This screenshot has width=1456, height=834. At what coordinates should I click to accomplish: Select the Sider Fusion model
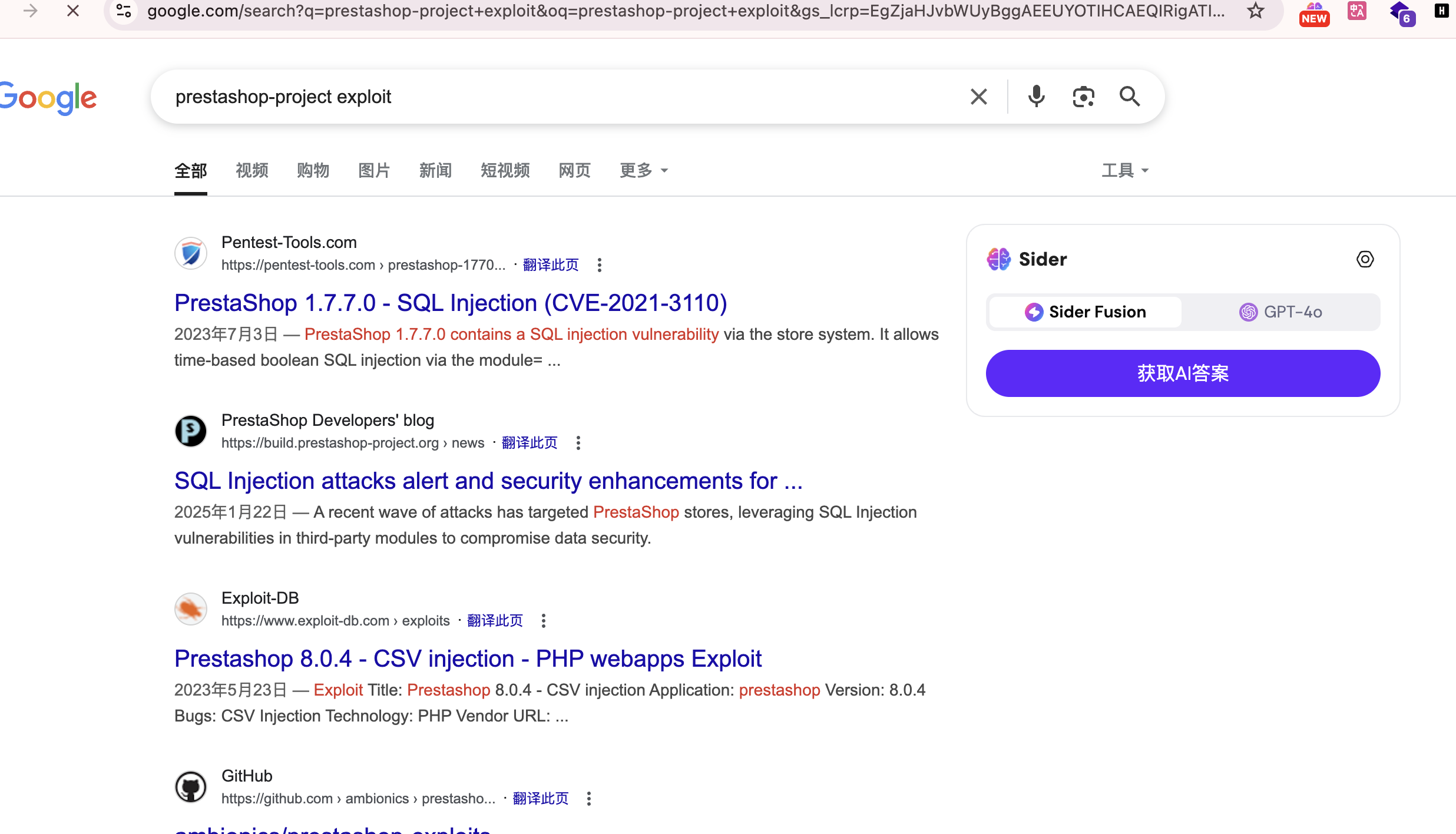[1086, 312]
